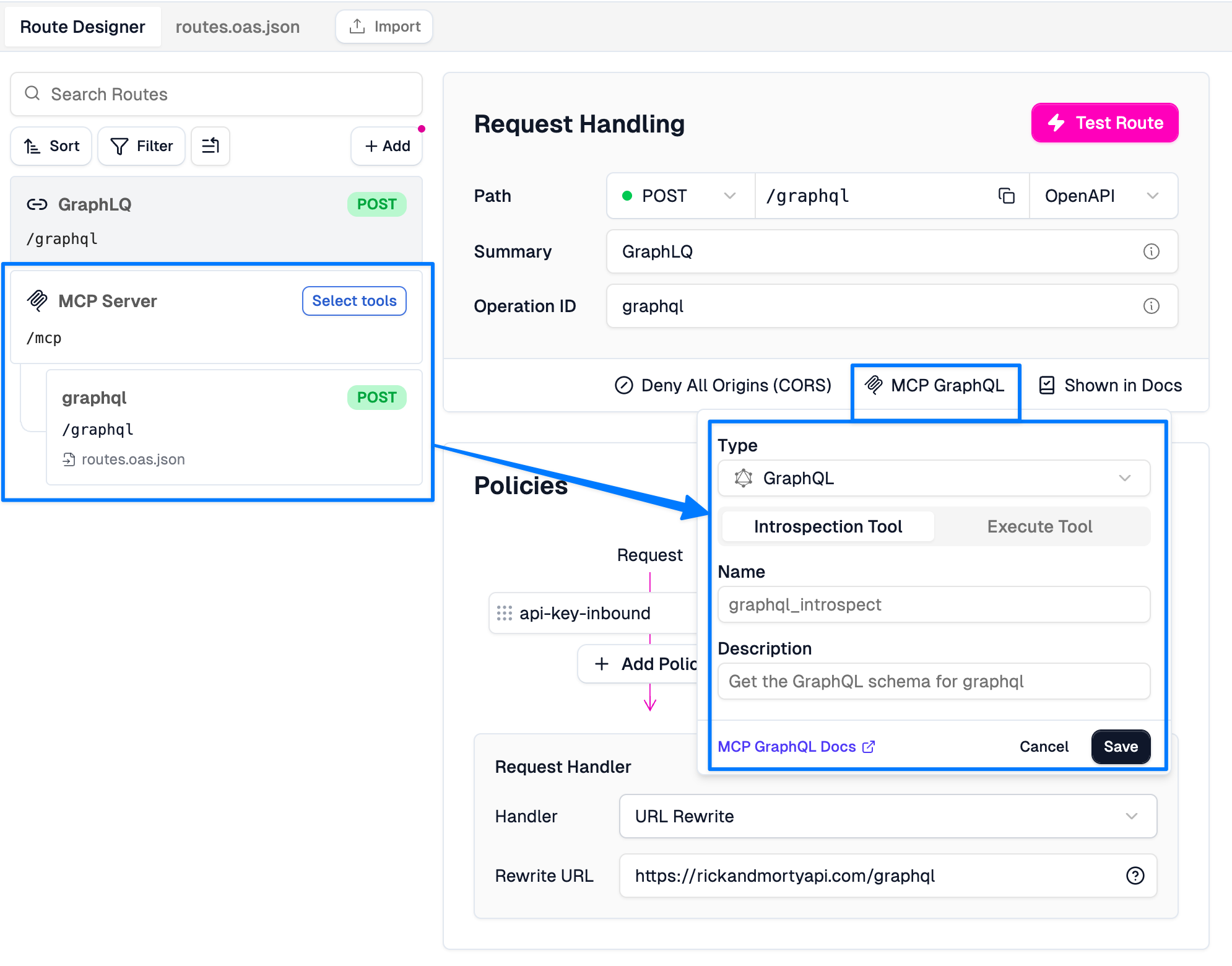Screen dimensions: 1232x966
Task: Click the info icon next to Operation ID
Action: [x=1152, y=305]
